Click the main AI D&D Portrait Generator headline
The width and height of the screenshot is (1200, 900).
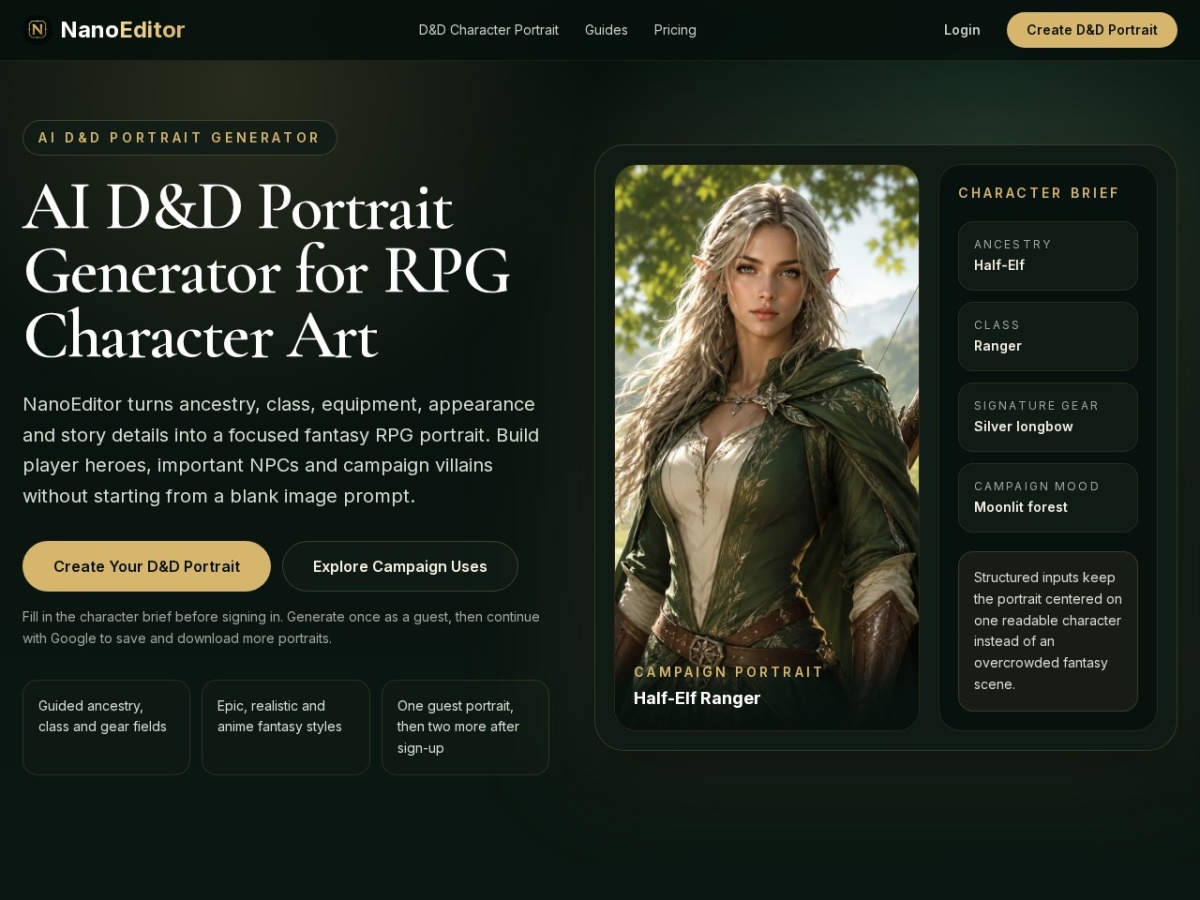coord(267,271)
